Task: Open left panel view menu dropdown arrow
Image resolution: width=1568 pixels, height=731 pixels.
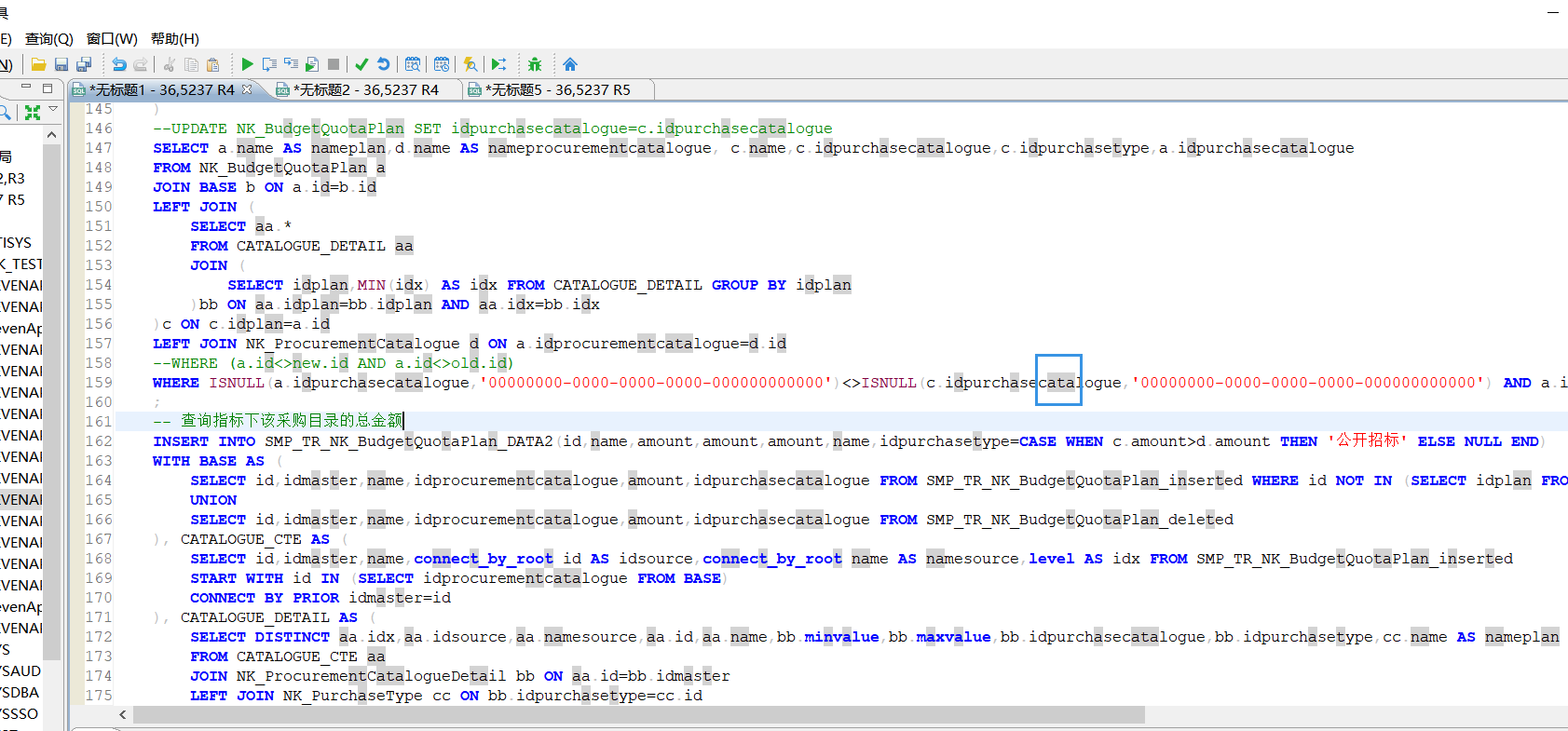Action: tap(53, 110)
